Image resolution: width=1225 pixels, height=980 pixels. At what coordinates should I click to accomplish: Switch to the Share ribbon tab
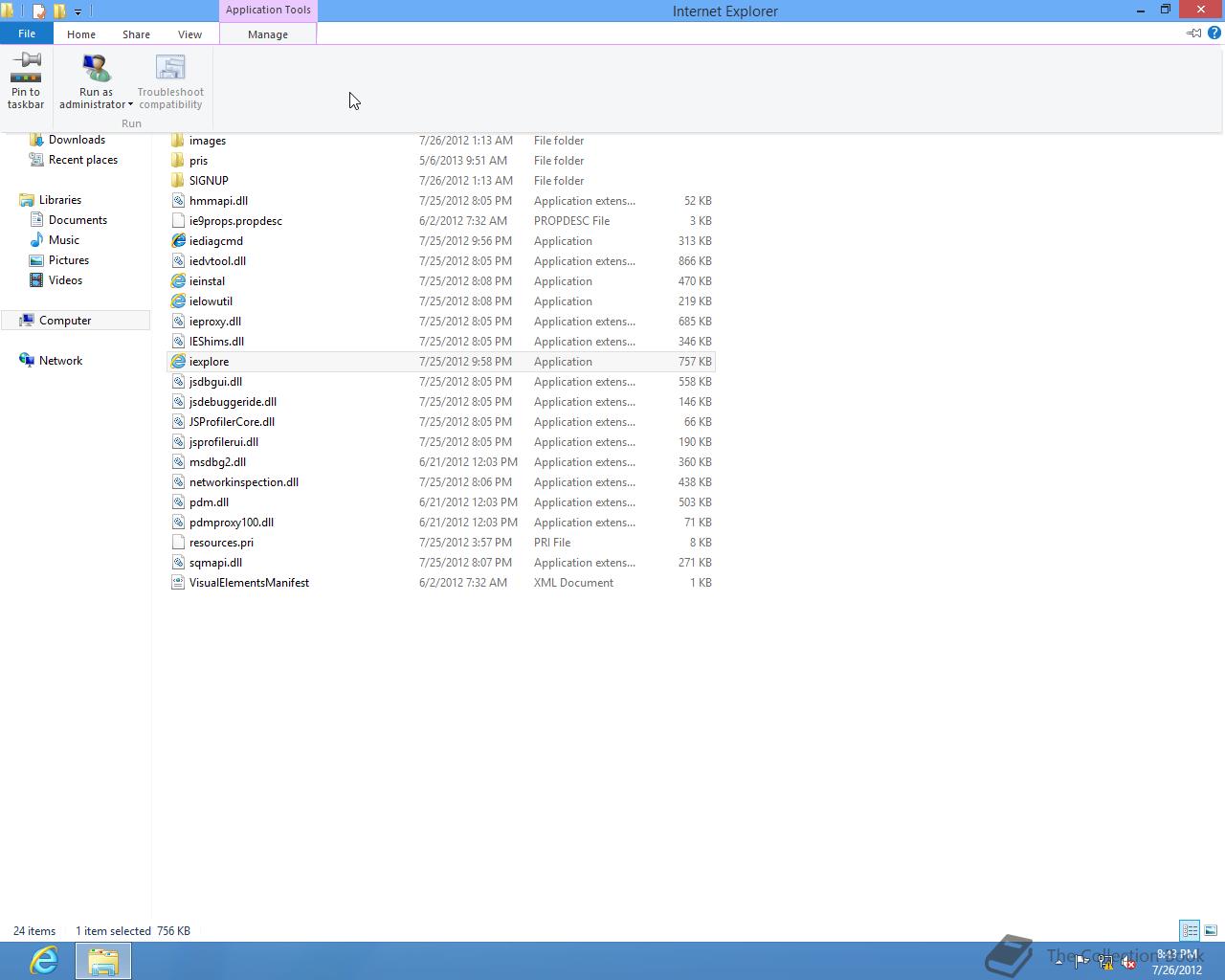(x=136, y=33)
